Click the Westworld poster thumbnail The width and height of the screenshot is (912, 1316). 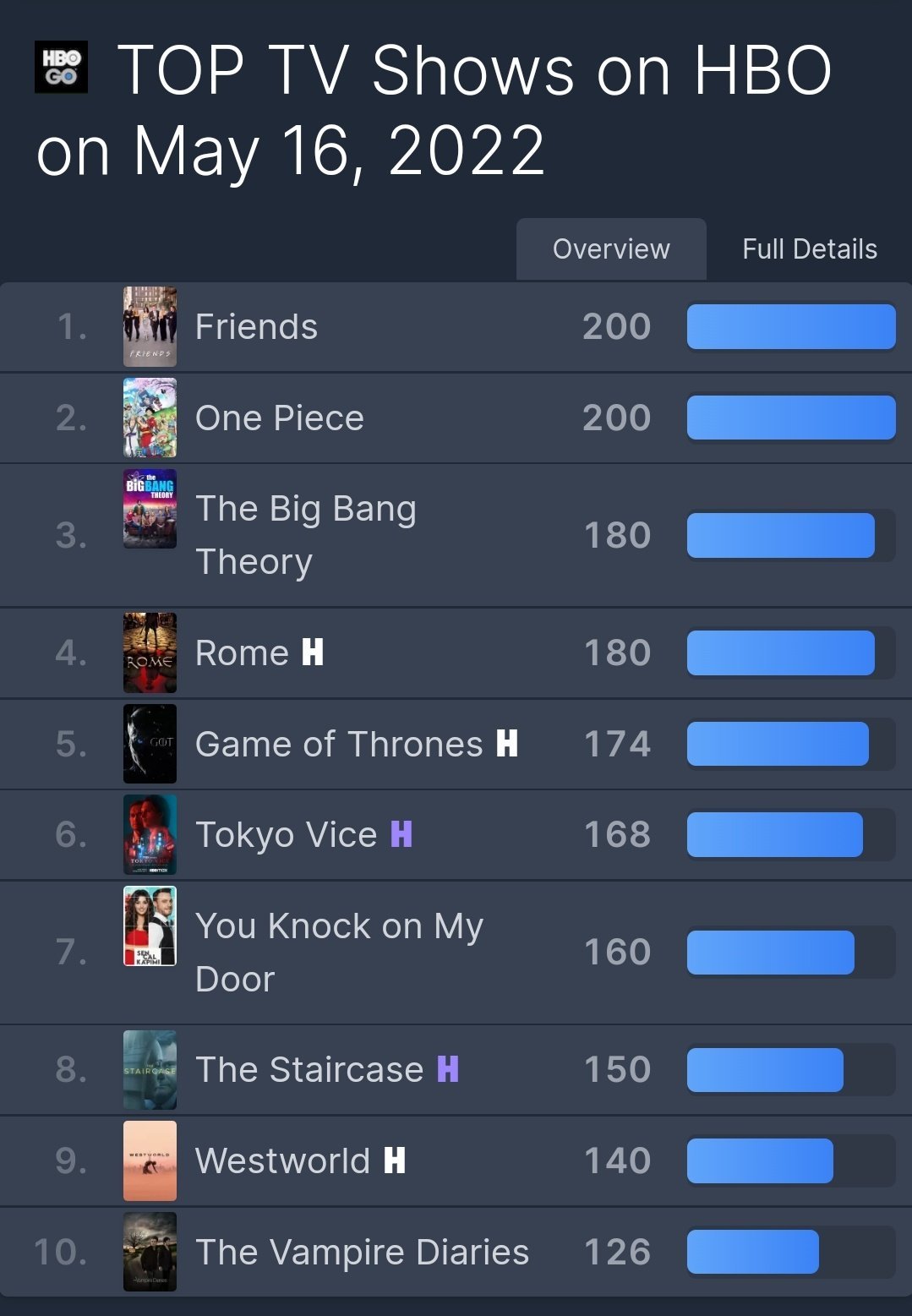click(x=150, y=1160)
